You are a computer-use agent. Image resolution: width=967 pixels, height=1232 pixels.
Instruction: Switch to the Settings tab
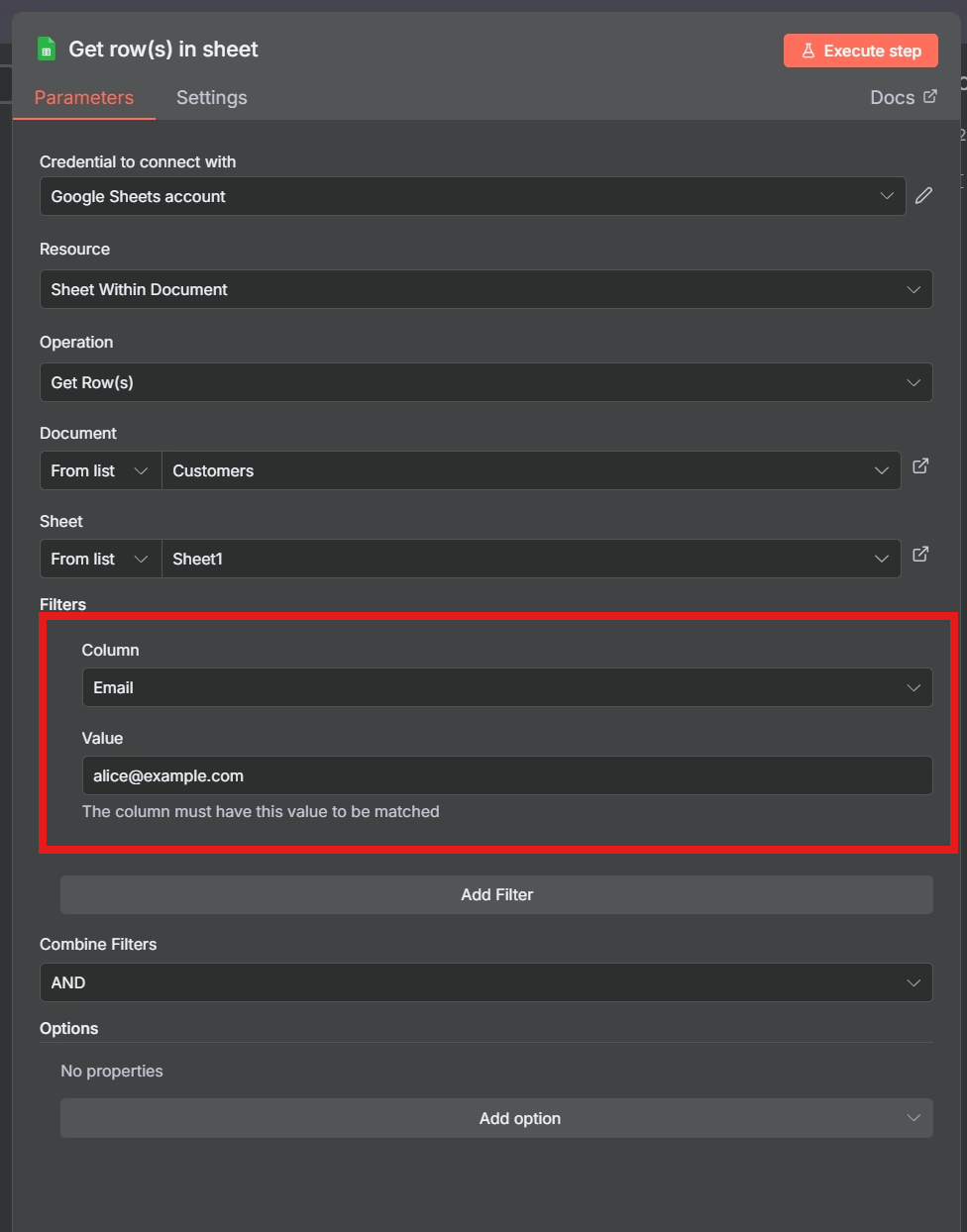(211, 98)
